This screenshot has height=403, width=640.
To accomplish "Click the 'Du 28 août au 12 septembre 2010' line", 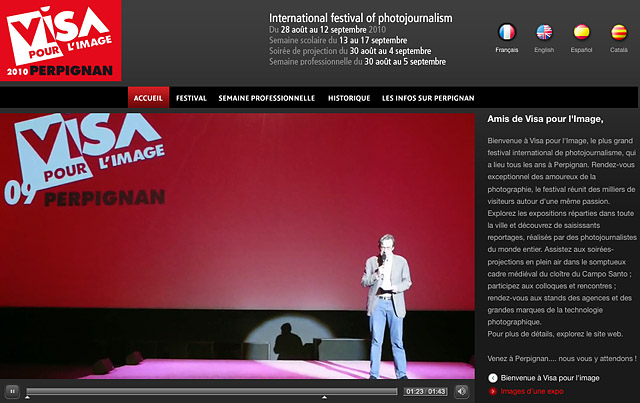I will pyautogui.click(x=327, y=29).
